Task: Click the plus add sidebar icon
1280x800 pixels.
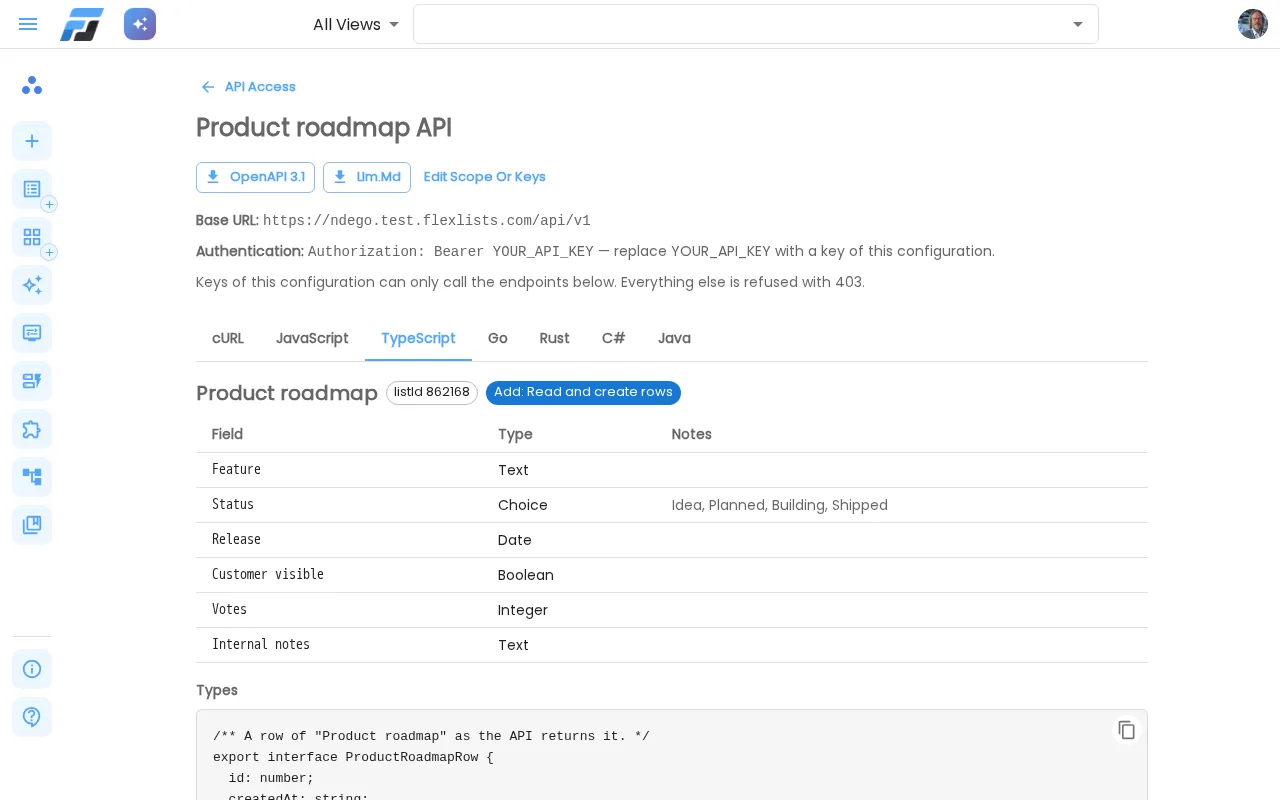Action: point(32,141)
